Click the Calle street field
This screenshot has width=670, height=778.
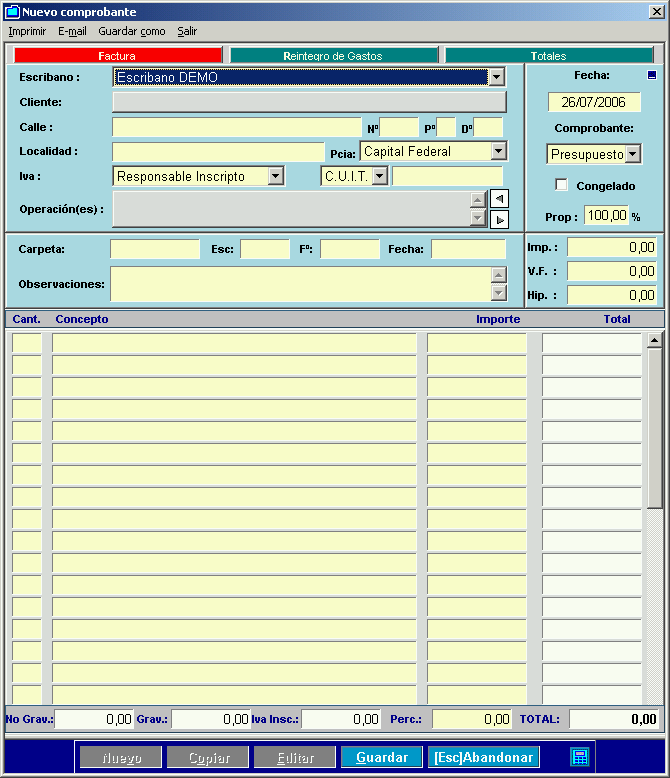(x=237, y=127)
